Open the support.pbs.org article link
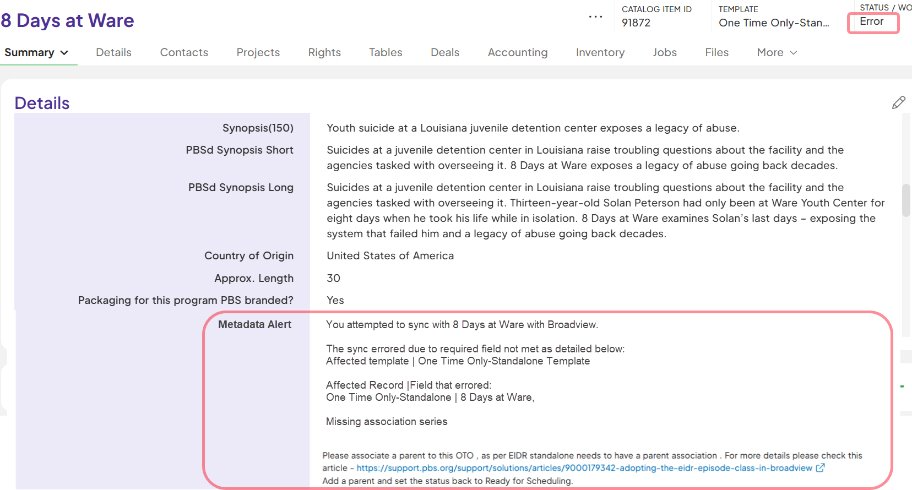Image resolution: width=912 pixels, height=490 pixels. point(584,468)
